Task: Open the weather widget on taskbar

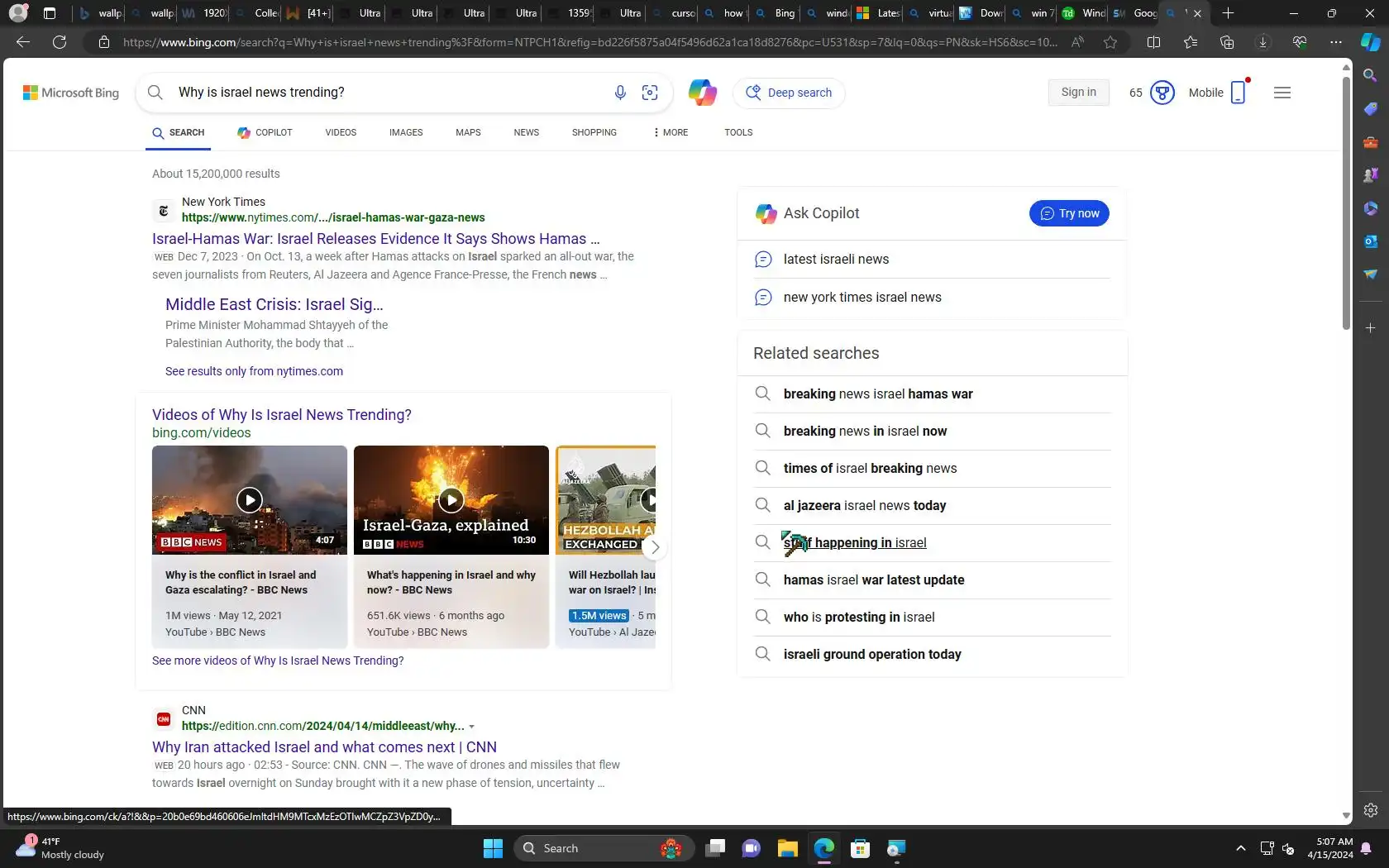Action: [62, 848]
